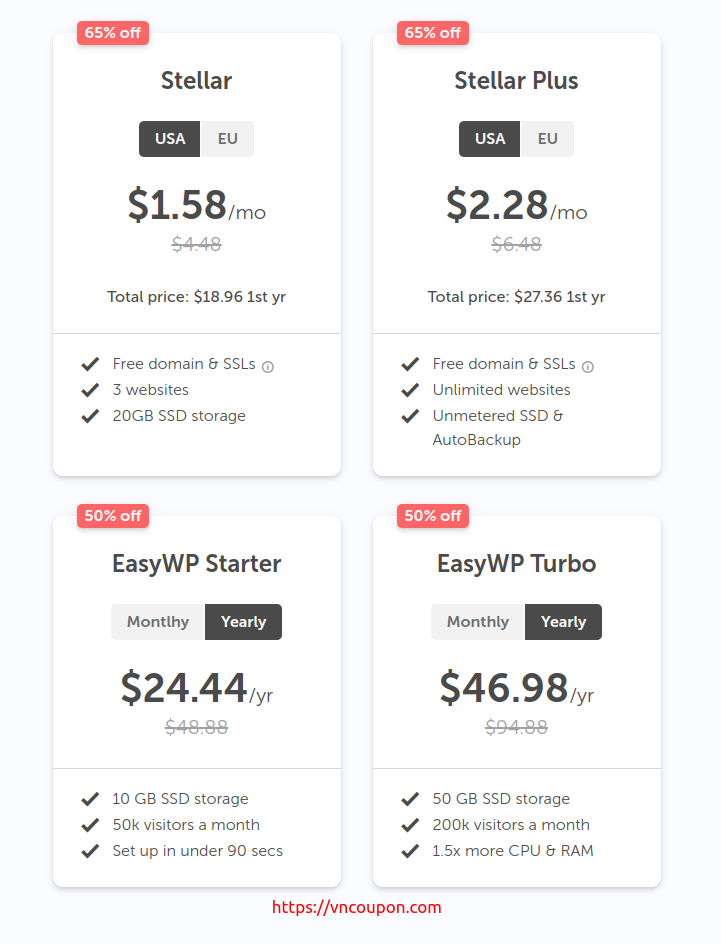
Task: Choose Yearly billing for EasyWP Starter
Action: coord(244,622)
